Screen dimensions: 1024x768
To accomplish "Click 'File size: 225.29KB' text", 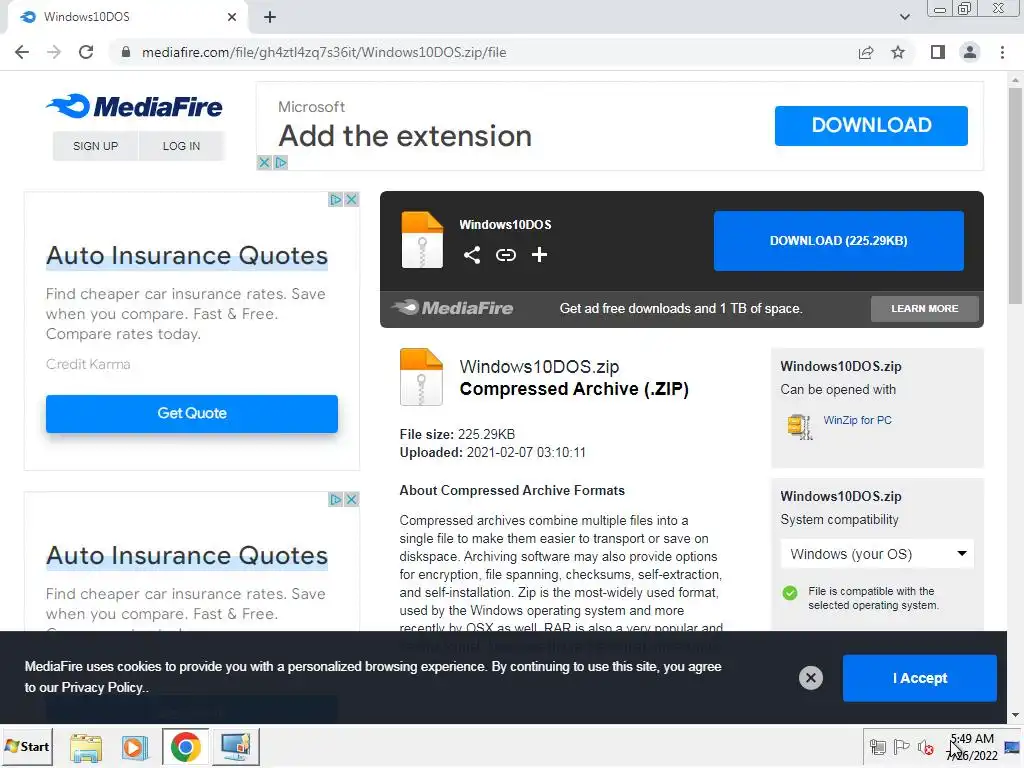I will click(x=457, y=434).
